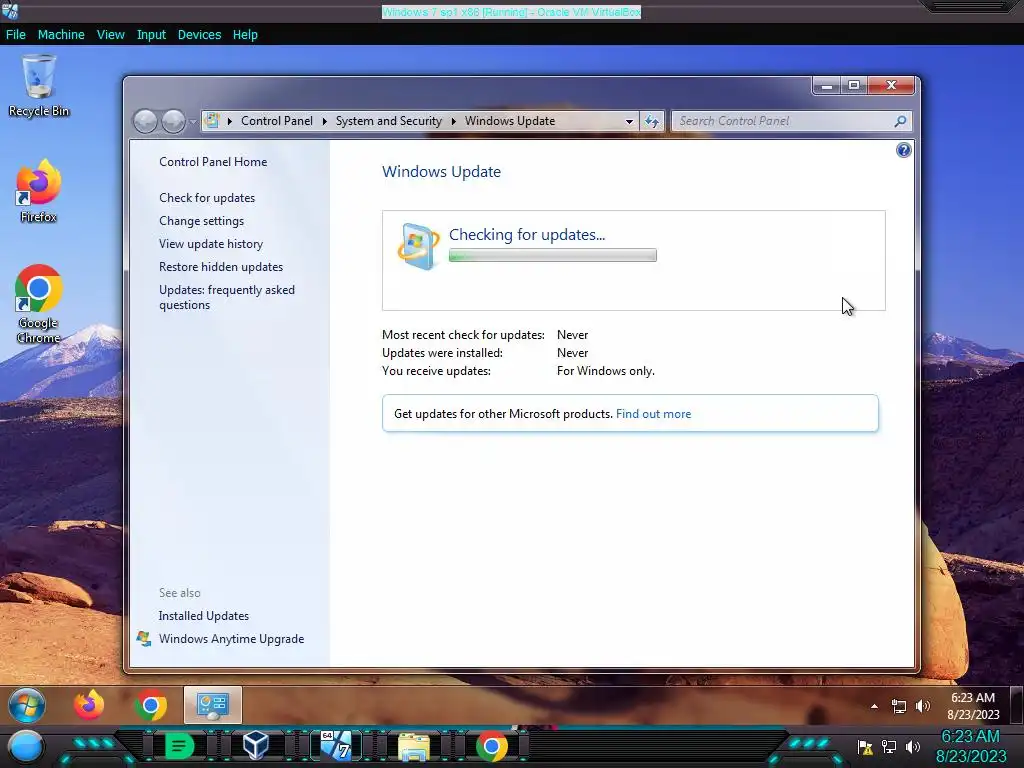
Task: Open View update history link
Action: point(211,244)
